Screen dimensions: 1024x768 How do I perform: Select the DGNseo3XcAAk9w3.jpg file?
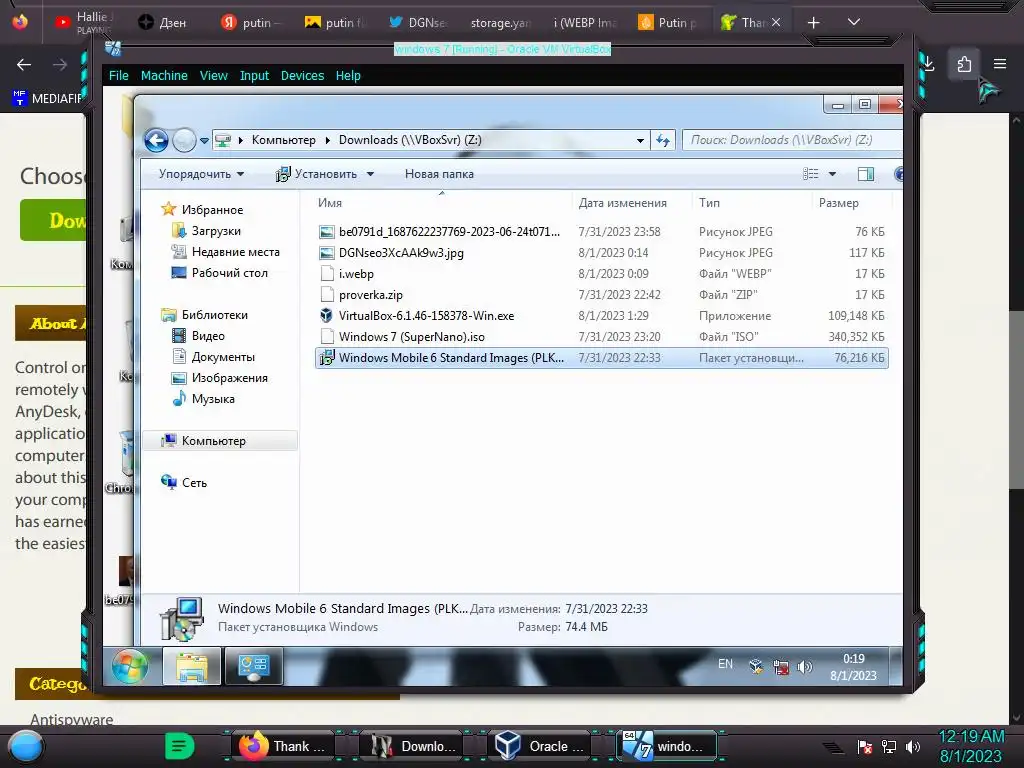(x=401, y=253)
